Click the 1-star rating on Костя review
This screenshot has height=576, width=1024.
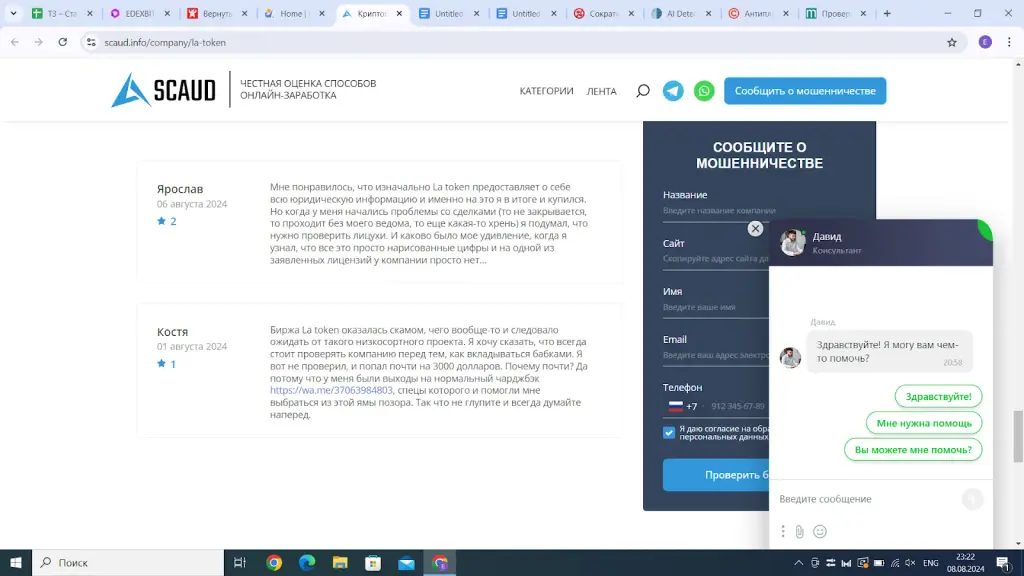167,364
